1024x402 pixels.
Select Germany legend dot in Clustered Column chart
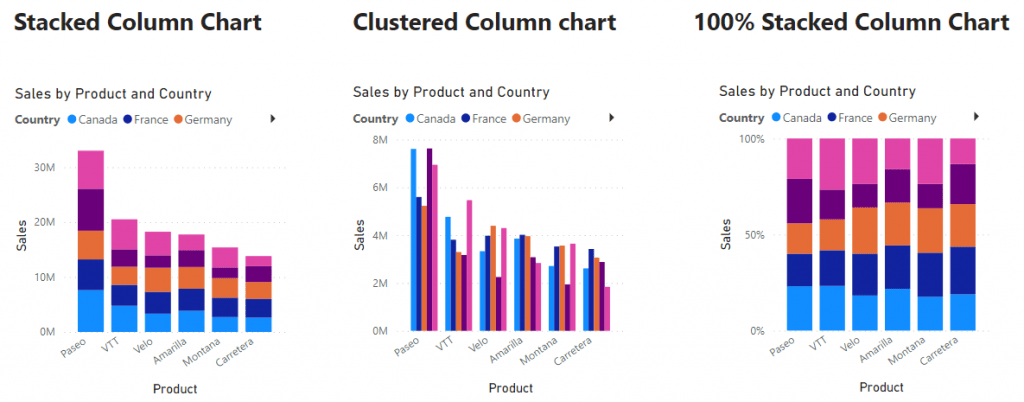click(516, 119)
